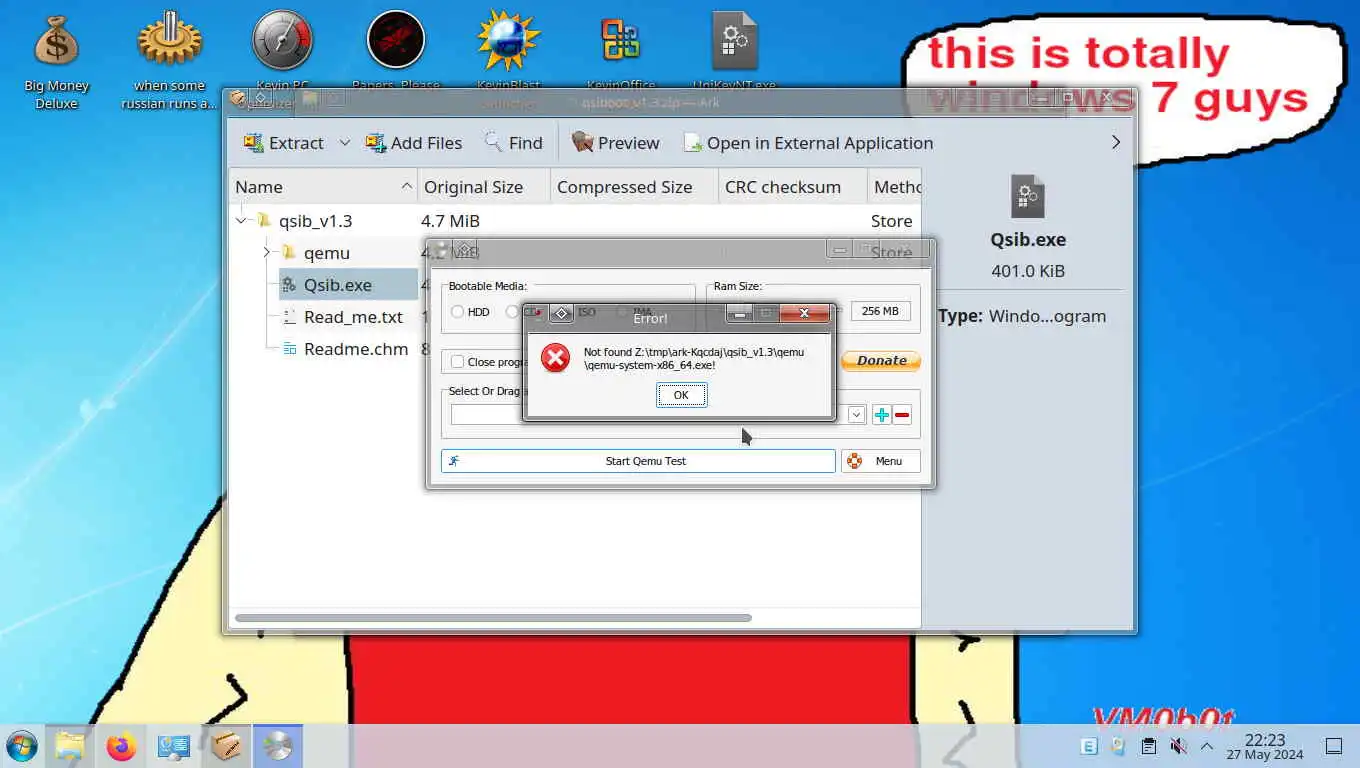This screenshot has height=768, width=1360.
Task: Click Preview in the Ark toolbar
Action: [x=616, y=143]
